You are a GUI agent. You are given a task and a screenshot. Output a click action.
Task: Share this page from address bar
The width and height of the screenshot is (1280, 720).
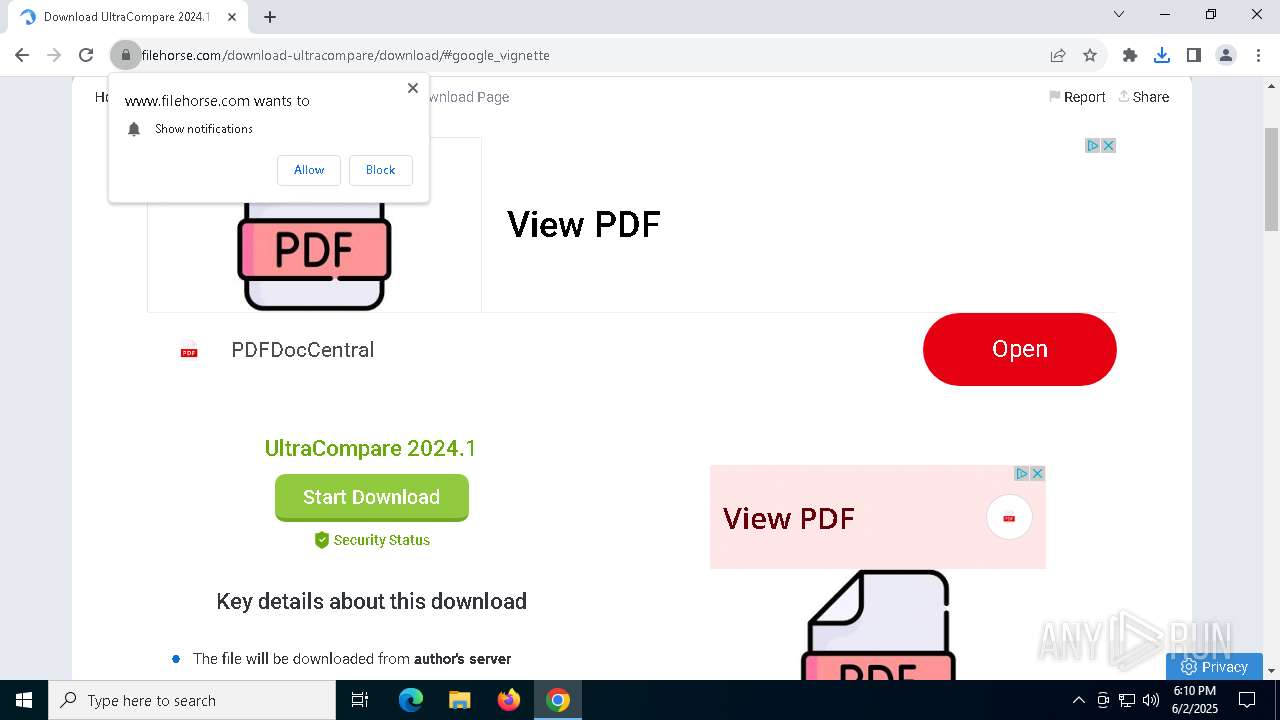click(1058, 55)
